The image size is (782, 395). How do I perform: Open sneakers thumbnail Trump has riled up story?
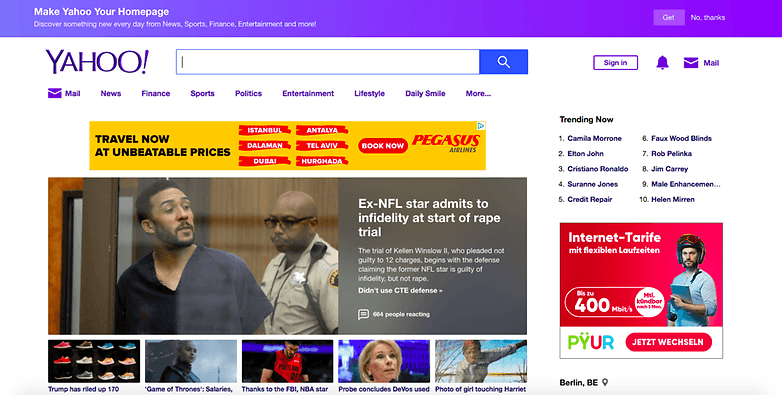[x=94, y=362]
